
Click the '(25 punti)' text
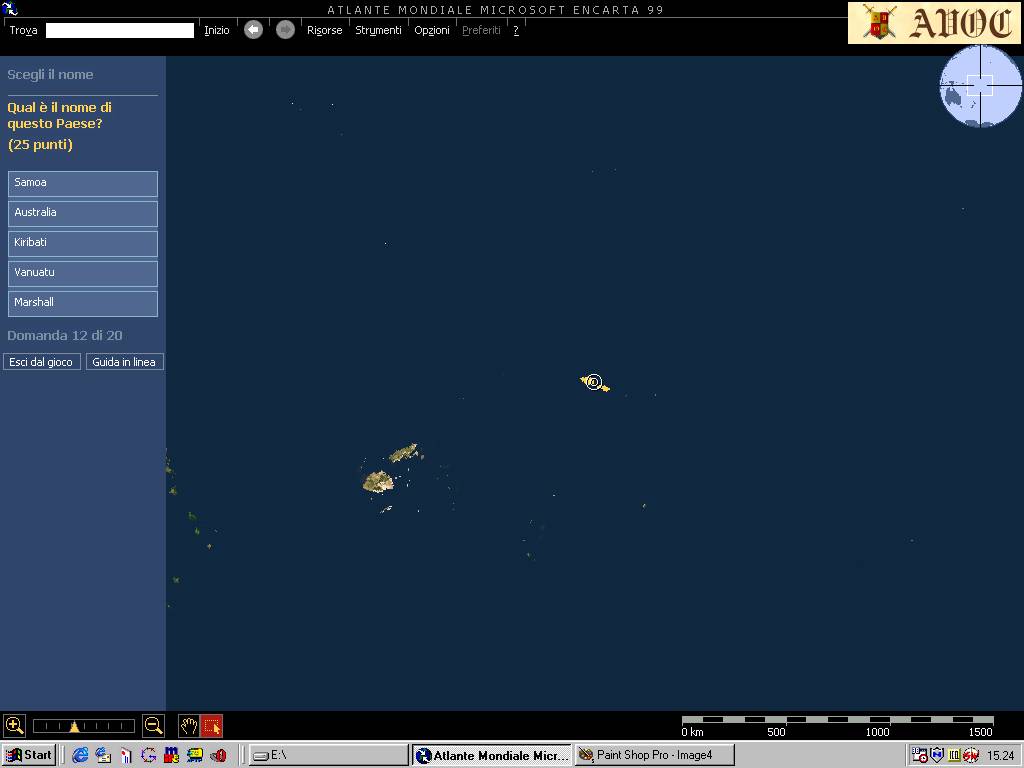(40, 144)
